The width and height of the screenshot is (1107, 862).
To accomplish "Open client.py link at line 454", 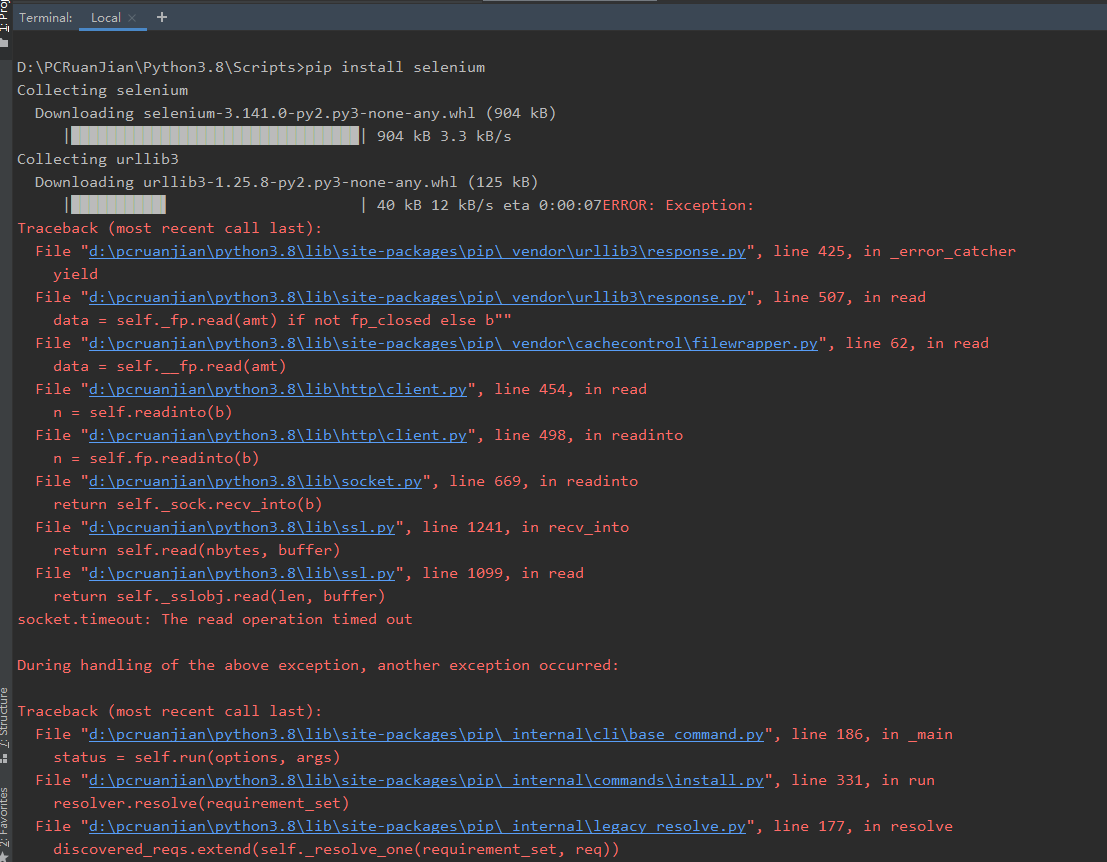I will click(278, 389).
